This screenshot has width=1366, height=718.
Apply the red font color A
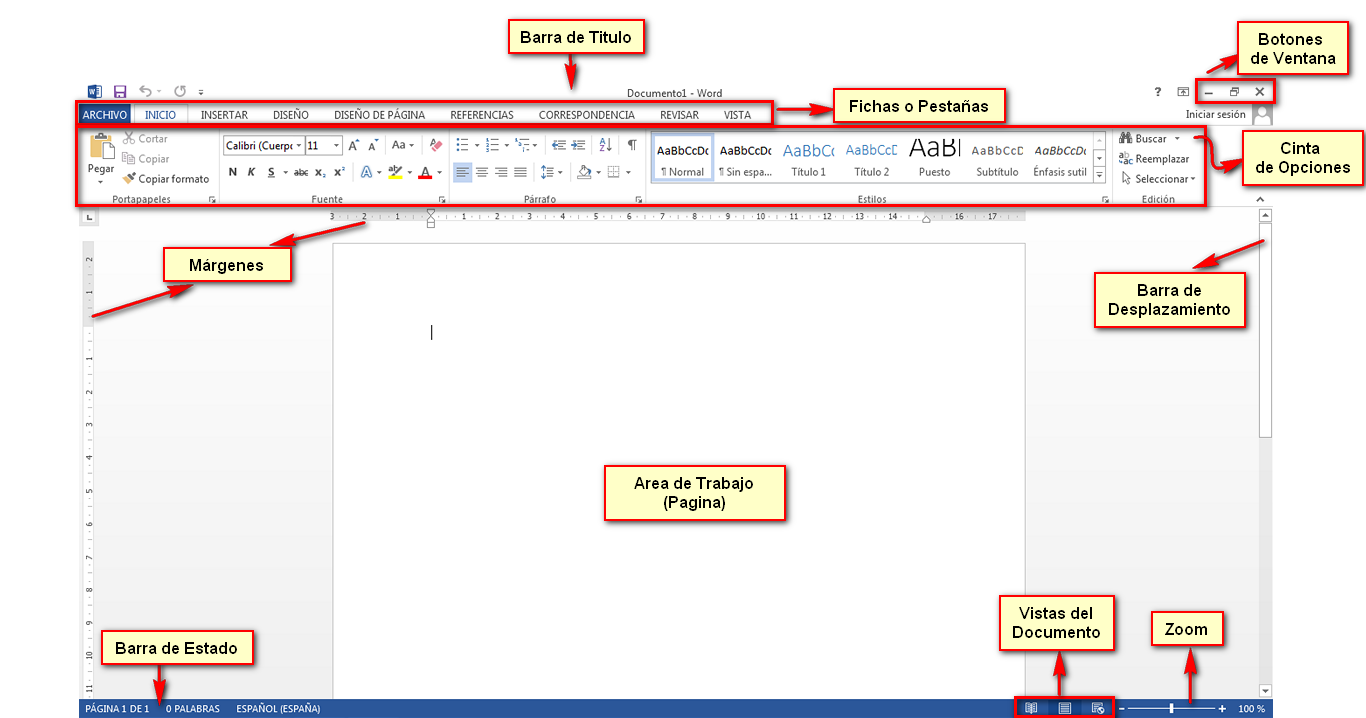[x=425, y=172]
